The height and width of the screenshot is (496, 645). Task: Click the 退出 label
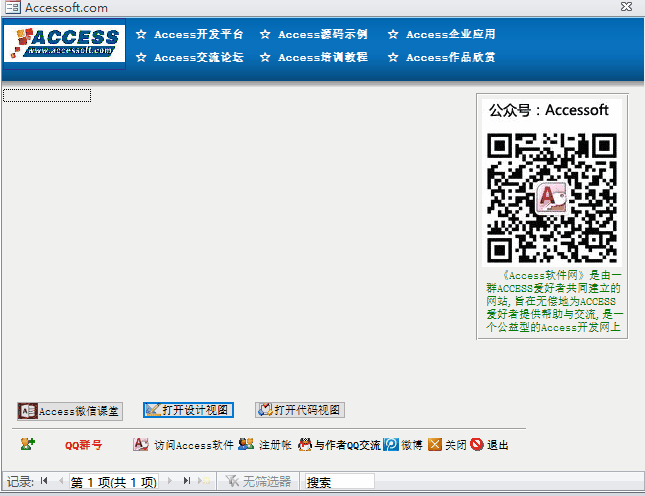click(498, 445)
